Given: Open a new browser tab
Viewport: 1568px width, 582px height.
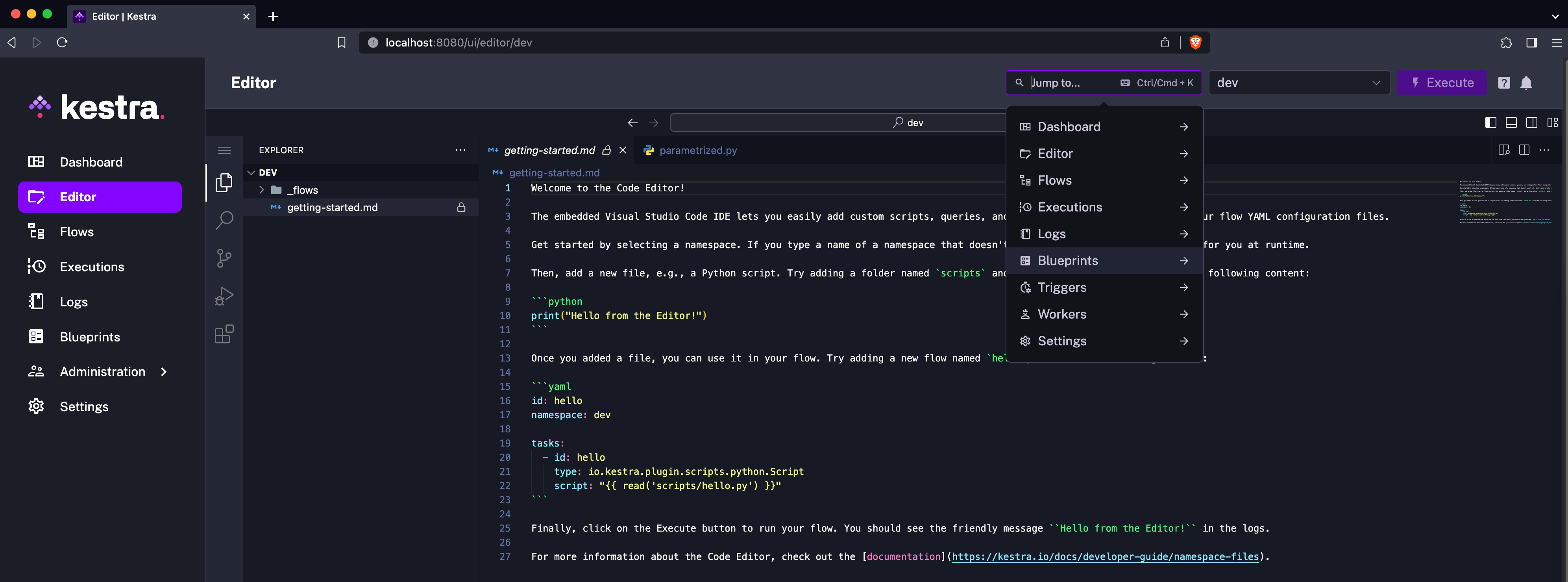Looking at the screenshot, I should 273,17.
